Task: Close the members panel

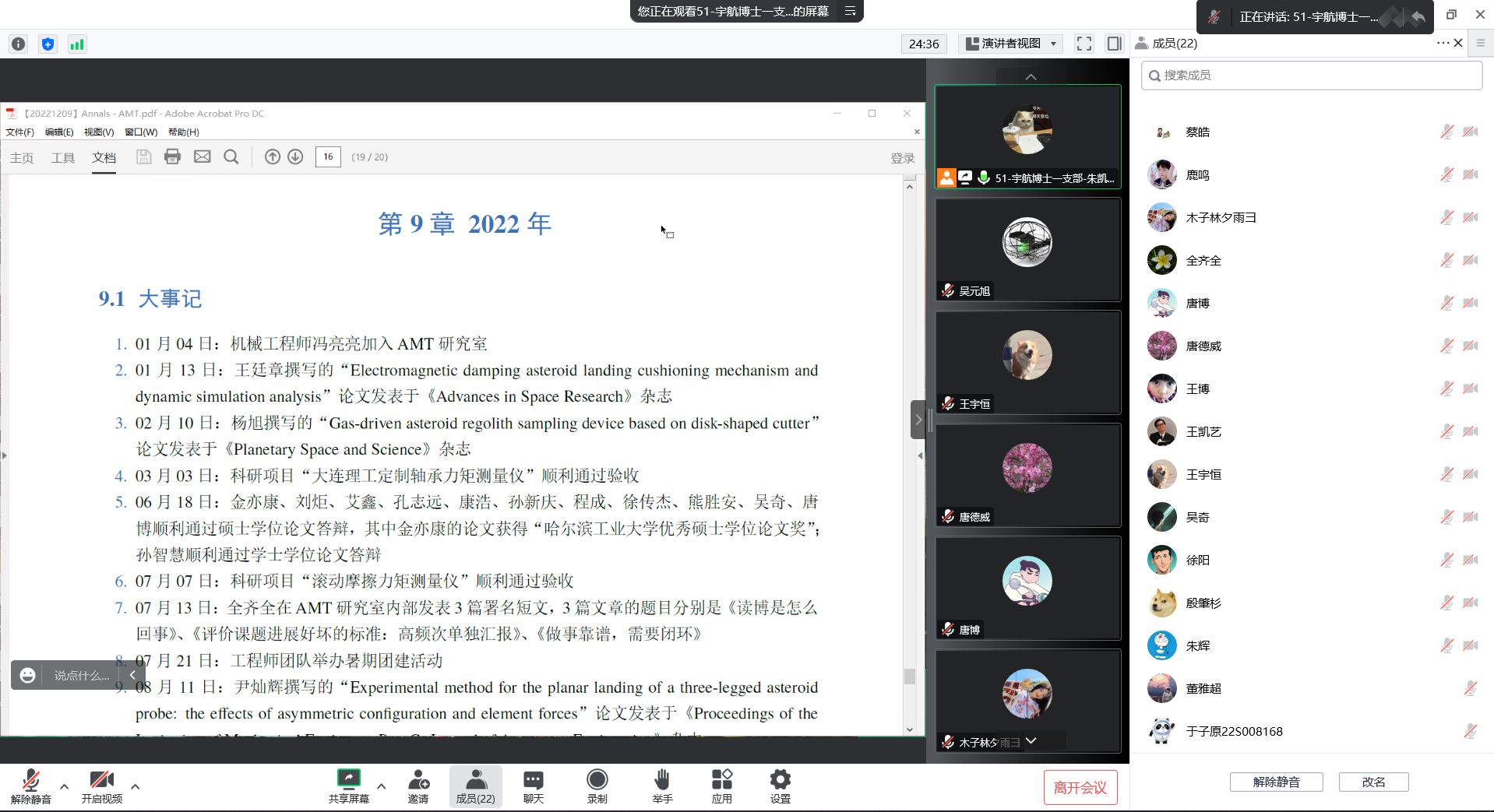Action: pyautogui.click(x=1458, y=43)
